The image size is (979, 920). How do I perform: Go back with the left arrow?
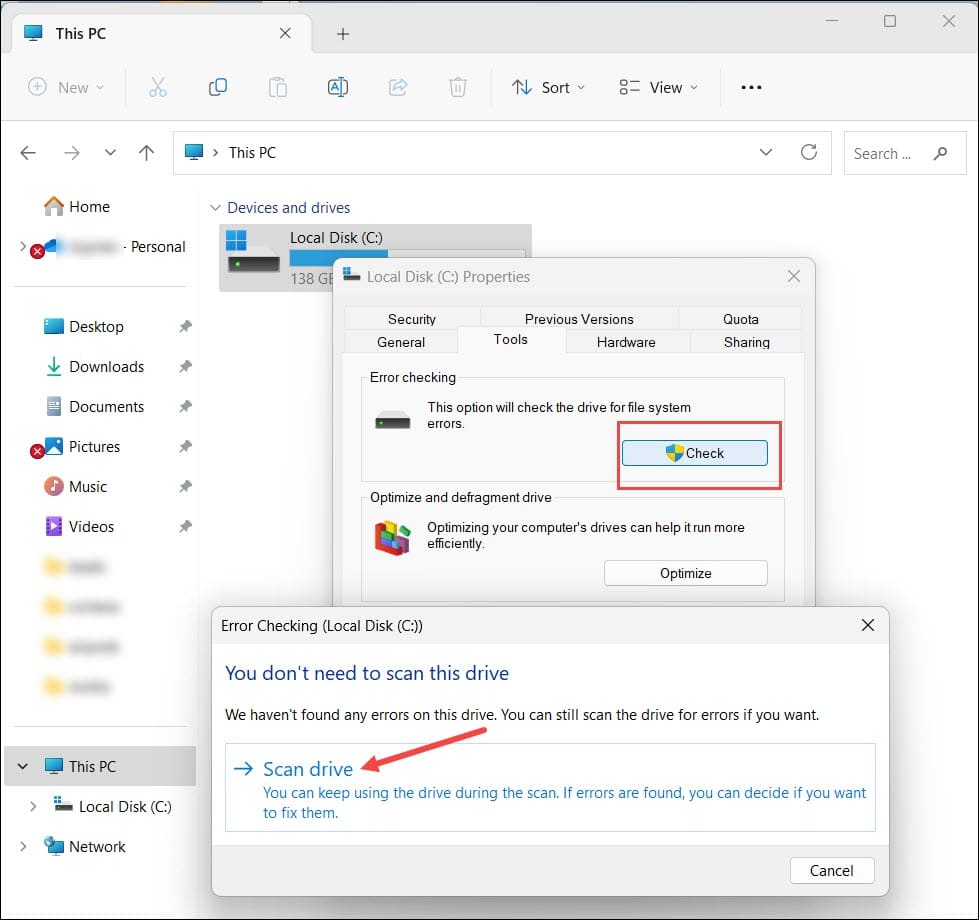click(x=28, y=153)
